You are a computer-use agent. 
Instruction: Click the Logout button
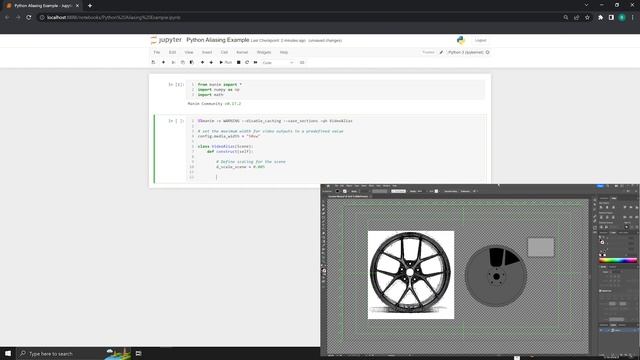480,40
